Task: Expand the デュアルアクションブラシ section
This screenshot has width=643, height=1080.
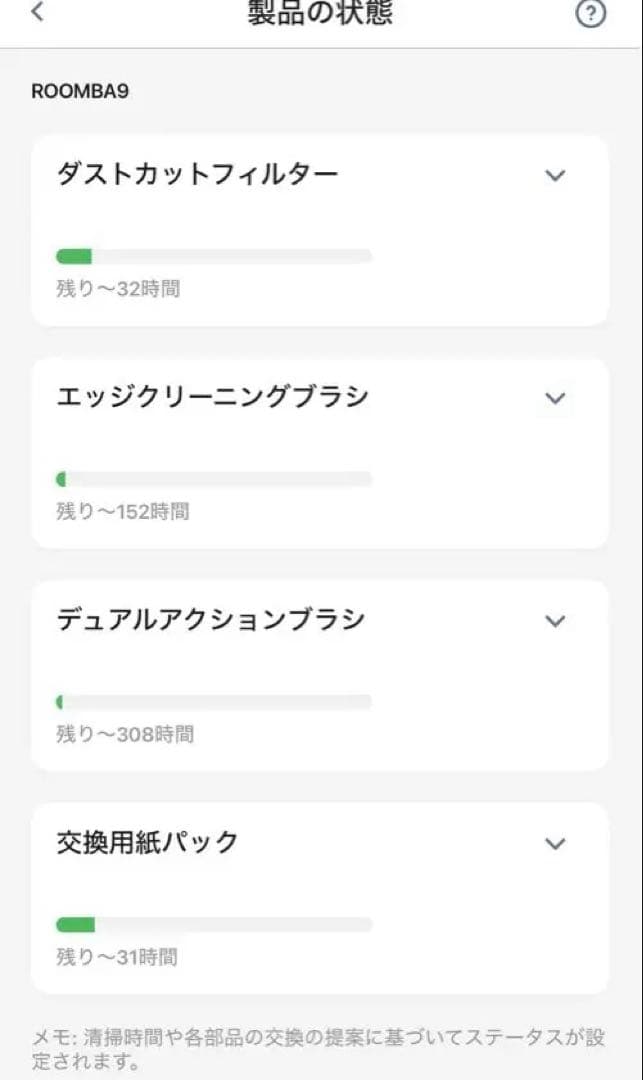Action: pos(555,621)
